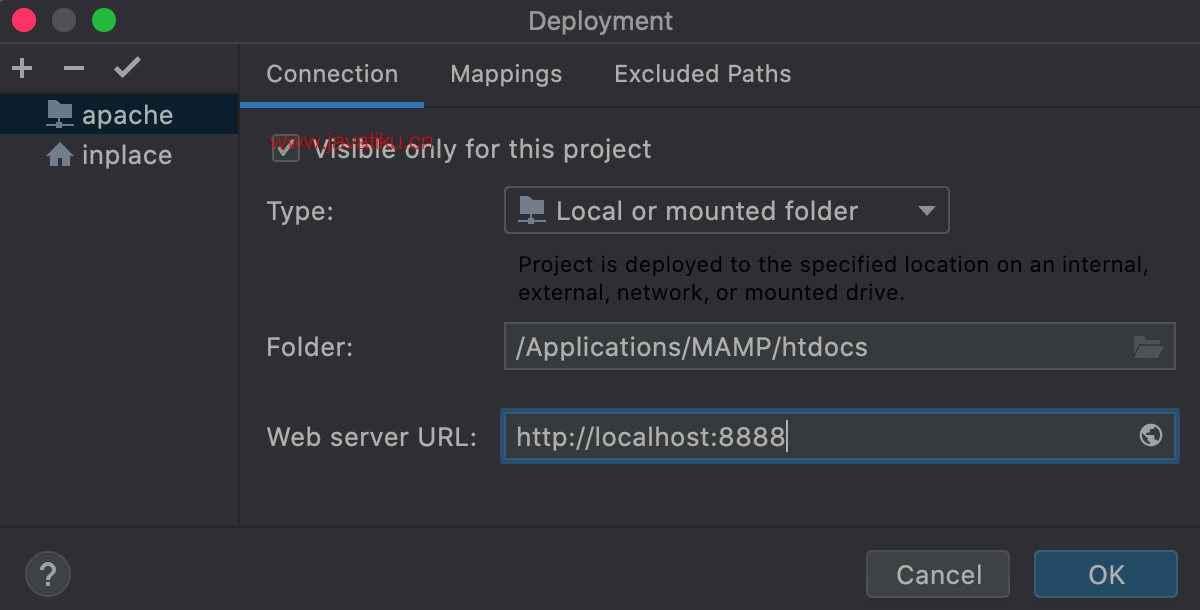1200x610 pixels.
Task: Click the green zoom window button
Action: pos(104,20)
